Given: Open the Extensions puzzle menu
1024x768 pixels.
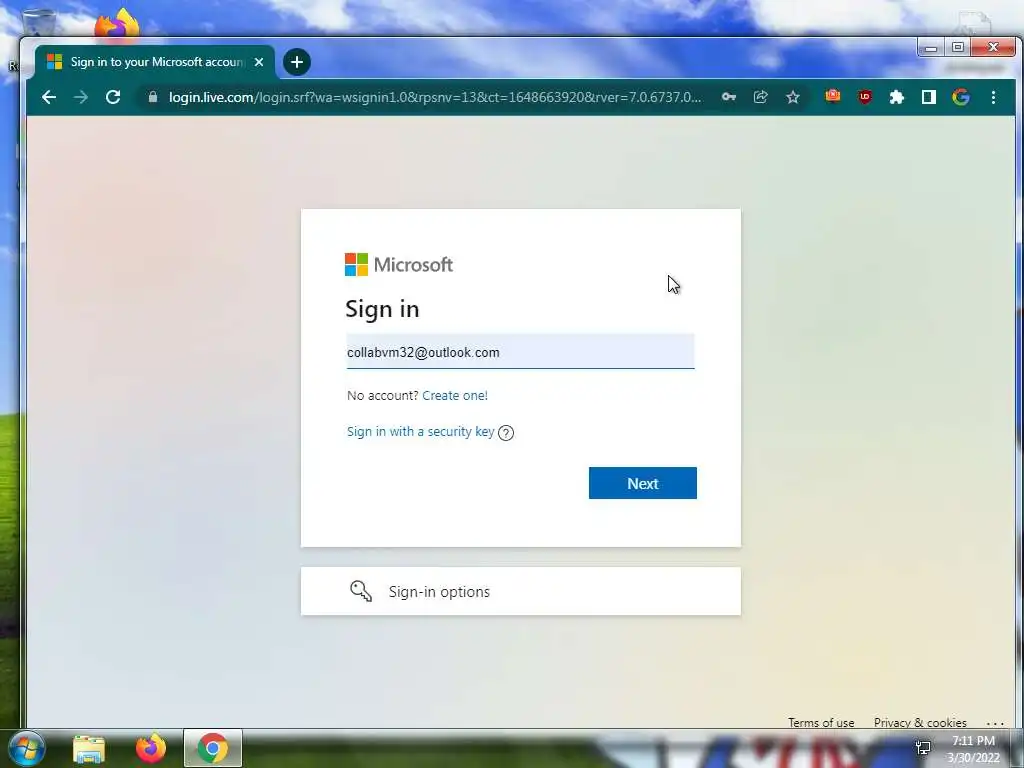Looking at the screenshot, I should coord(897,97).
